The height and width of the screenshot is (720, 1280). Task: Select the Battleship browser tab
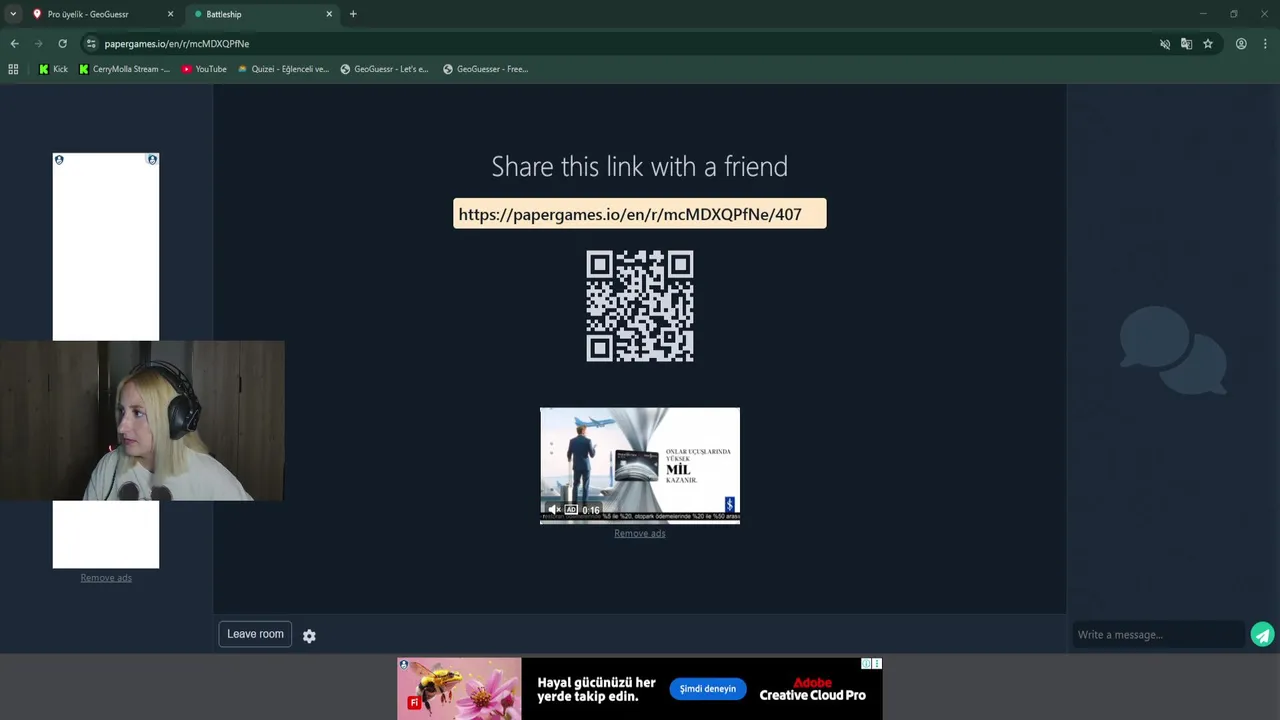point(260,14)
